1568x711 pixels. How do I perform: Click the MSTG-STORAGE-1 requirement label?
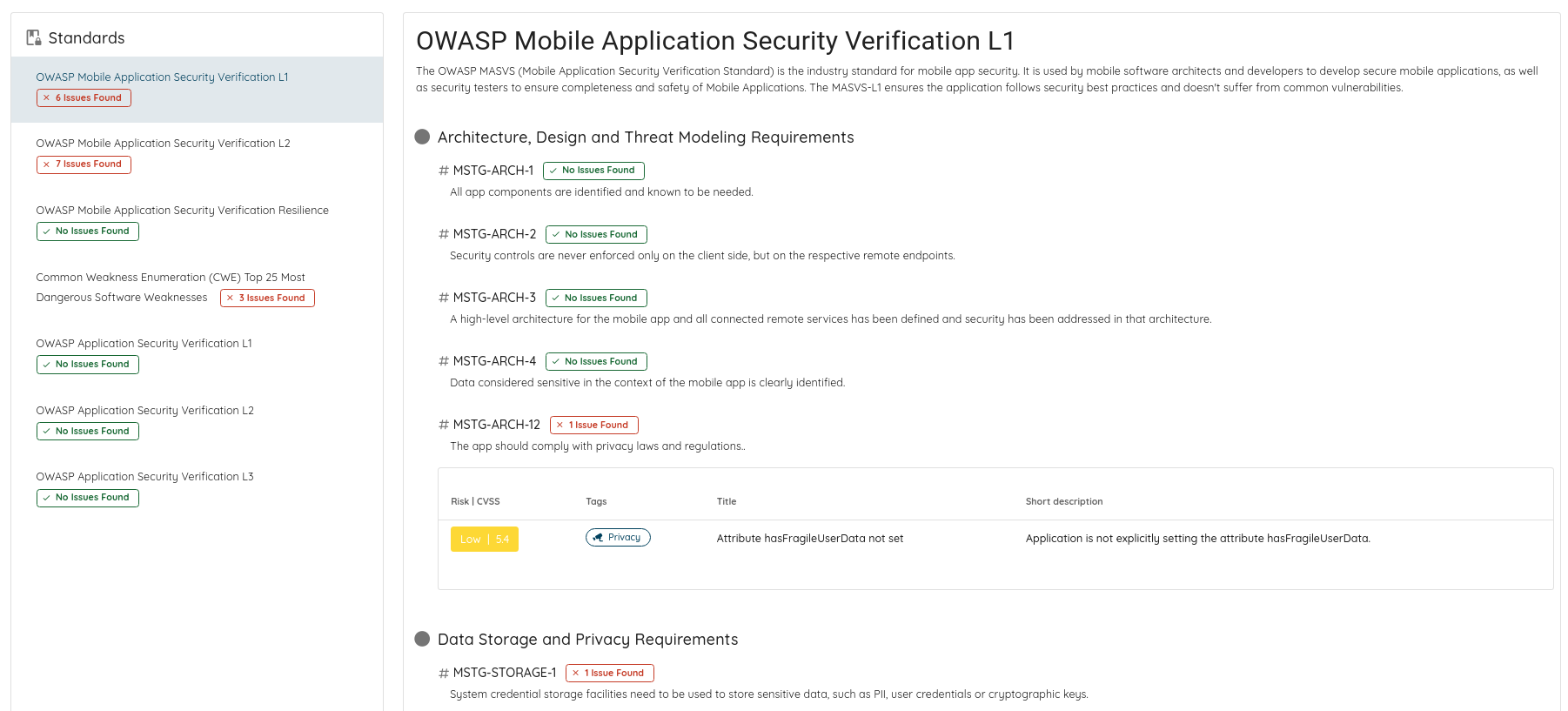tap(505, 673)
